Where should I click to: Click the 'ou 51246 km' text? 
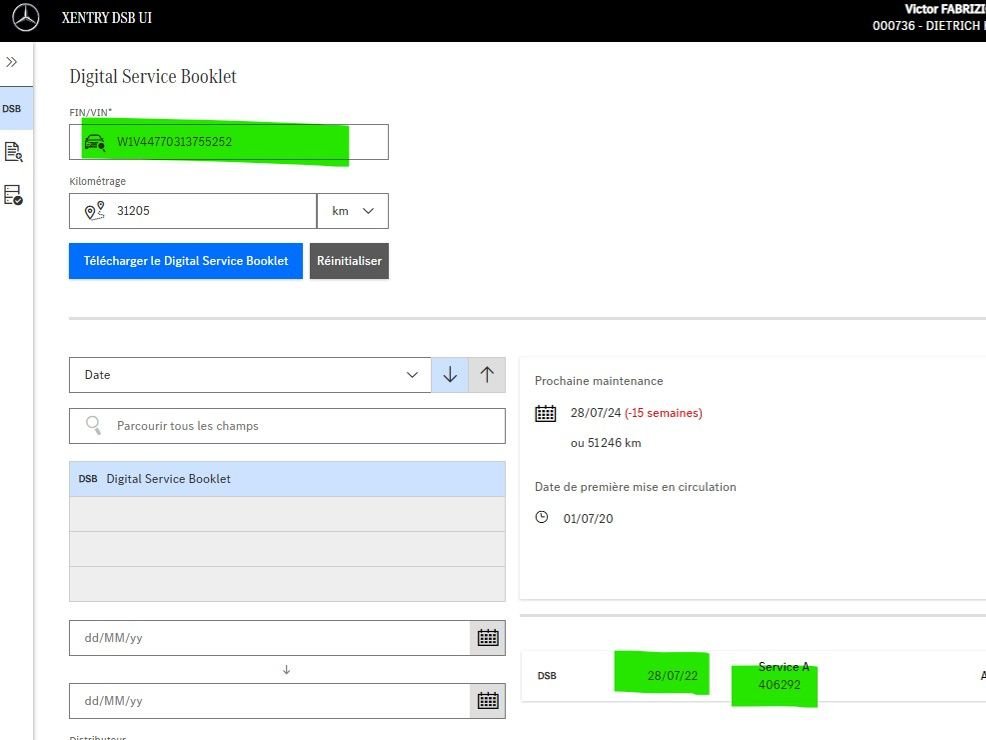pyautogui.click(x=606, y=443)
